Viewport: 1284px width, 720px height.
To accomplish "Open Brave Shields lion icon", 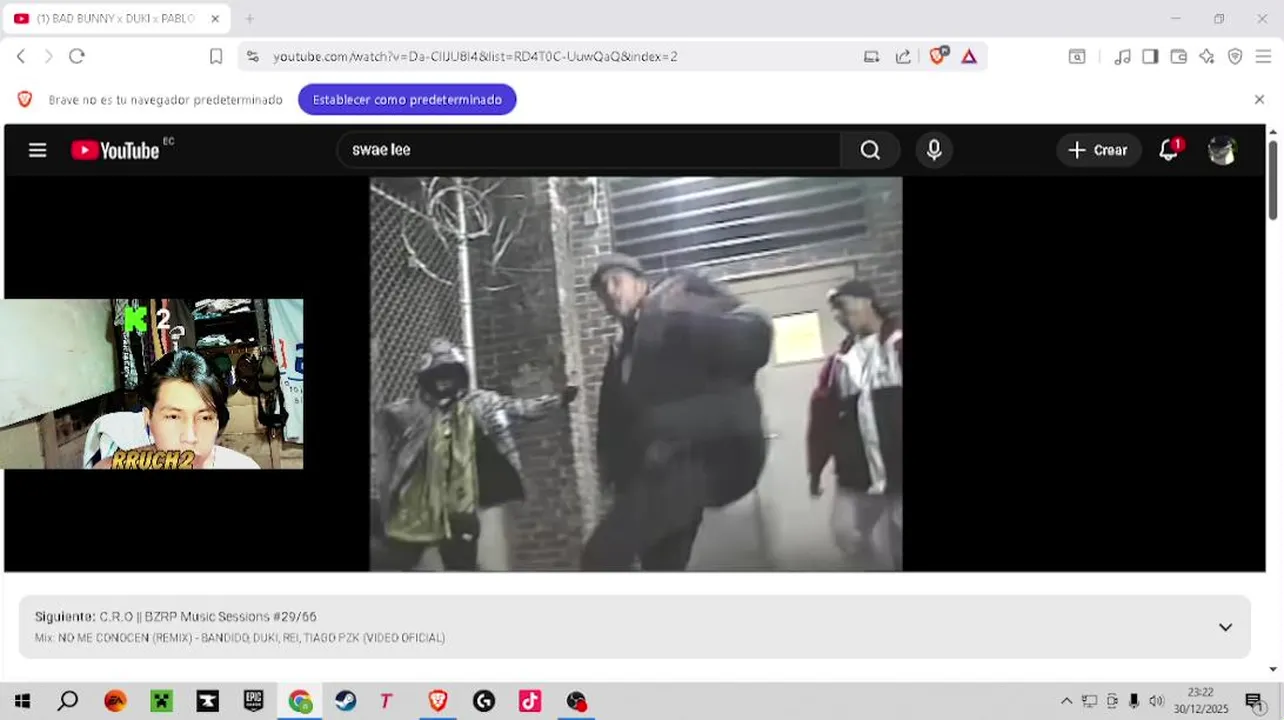I will 938,56.
